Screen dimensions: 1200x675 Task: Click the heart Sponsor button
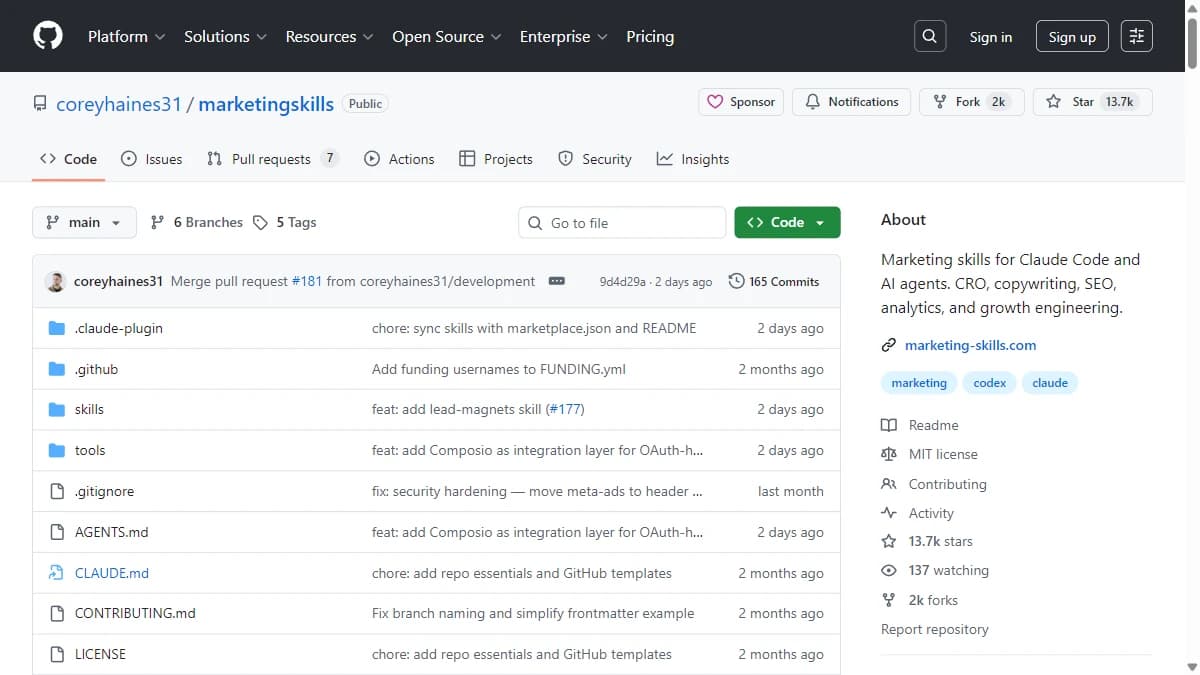(741, 102)
